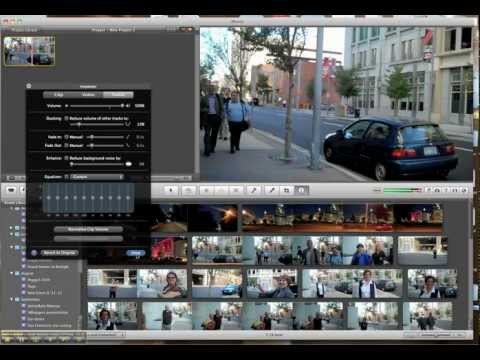Viewport: 480px width, 360px height.
Task: Select the clip showing a blue parked car
Action: (x=217, y=283)
